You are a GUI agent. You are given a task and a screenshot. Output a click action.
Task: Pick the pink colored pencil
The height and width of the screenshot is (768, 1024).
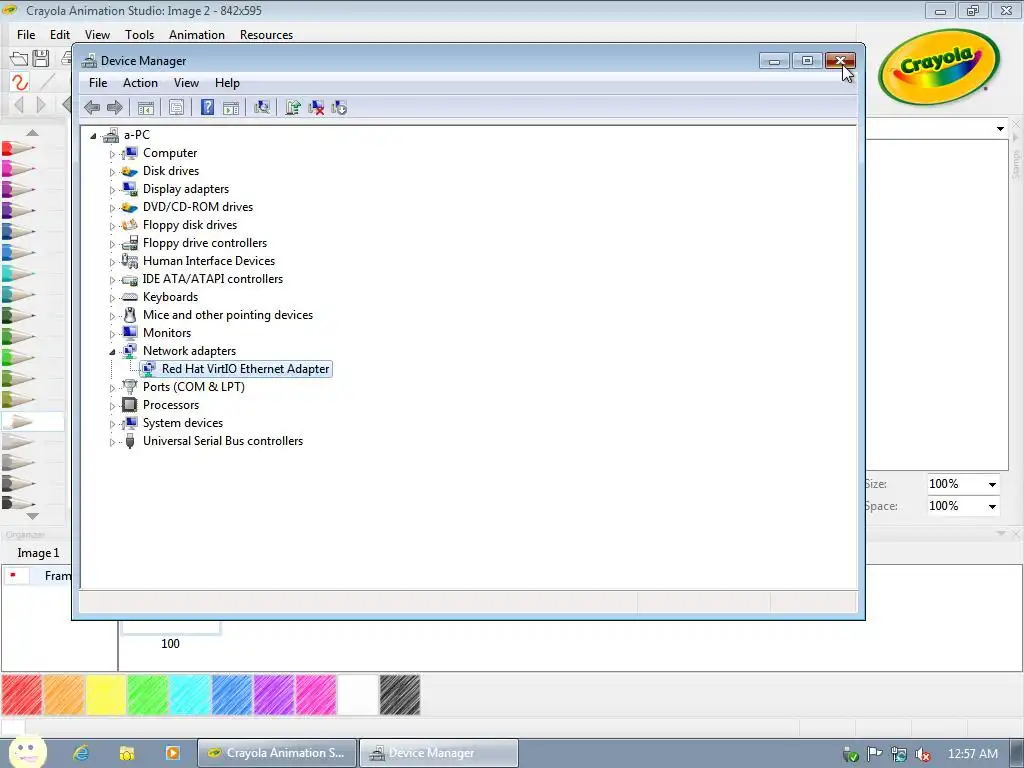[x=18, y=170]
